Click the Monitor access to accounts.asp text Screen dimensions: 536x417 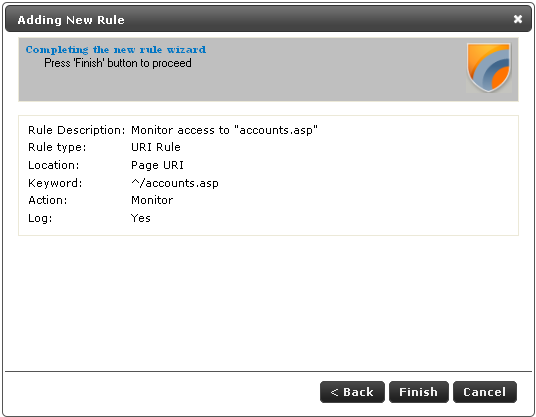pos(224,130)
